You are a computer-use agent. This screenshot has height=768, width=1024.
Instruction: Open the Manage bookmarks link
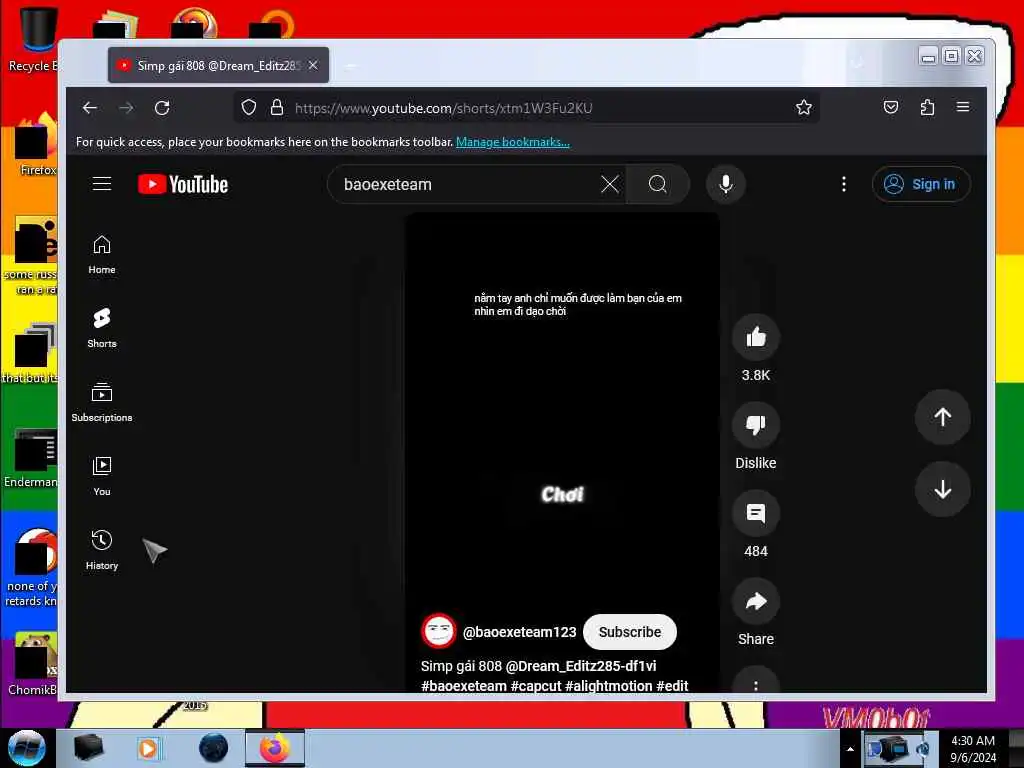pos(513,142)
